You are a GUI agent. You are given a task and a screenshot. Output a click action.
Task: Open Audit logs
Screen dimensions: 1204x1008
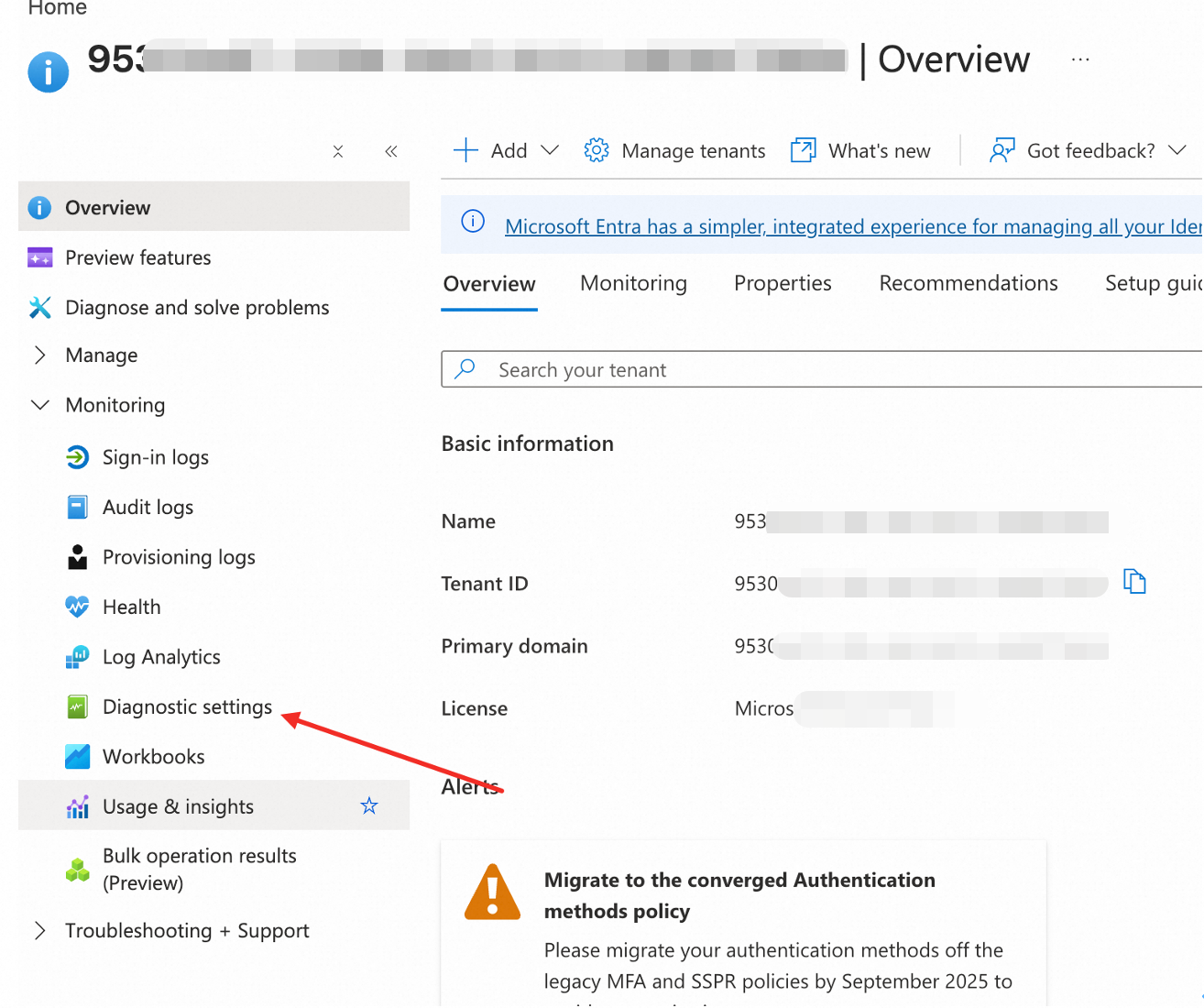tap(148, 507)
